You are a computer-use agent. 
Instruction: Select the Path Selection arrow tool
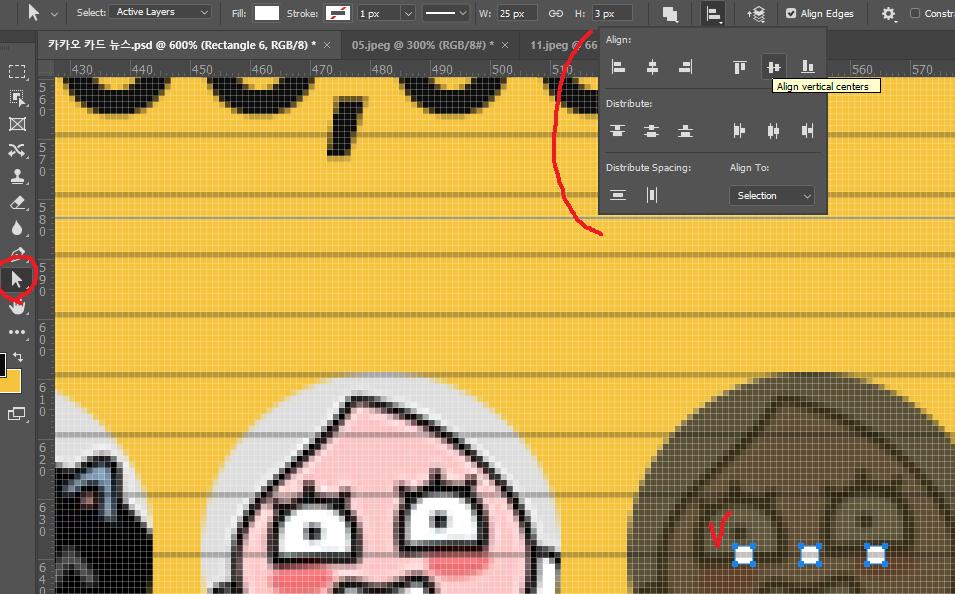[17, 280]
